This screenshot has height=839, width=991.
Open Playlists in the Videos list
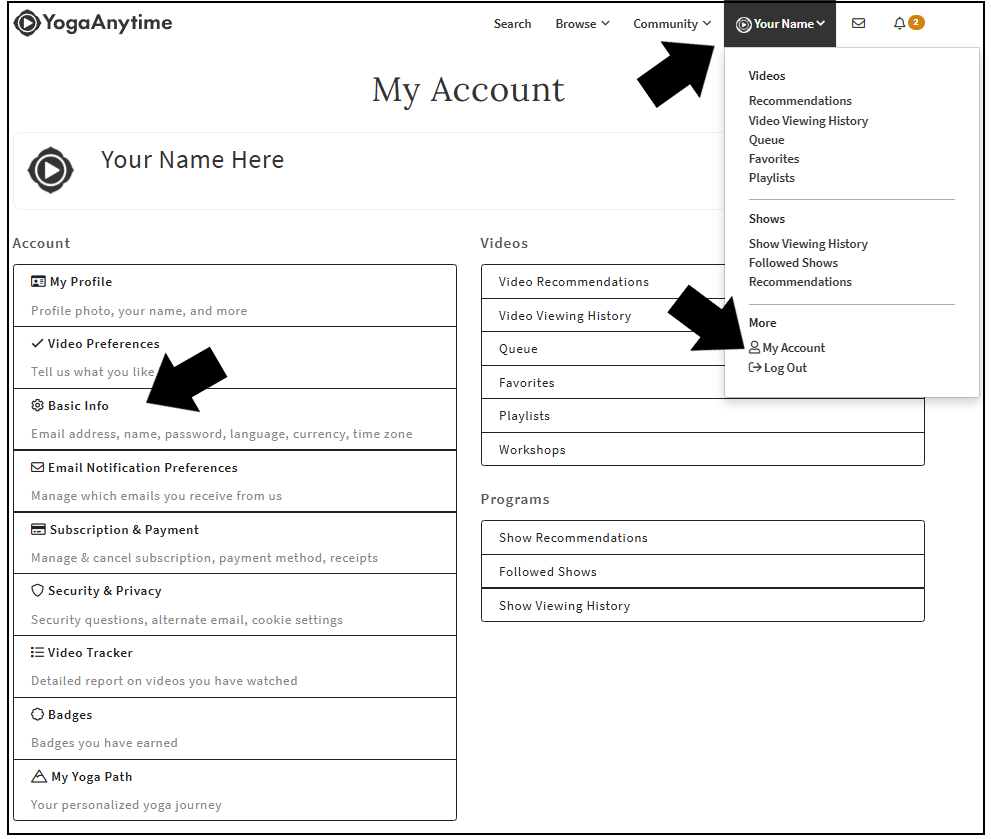tap(703, 416)
